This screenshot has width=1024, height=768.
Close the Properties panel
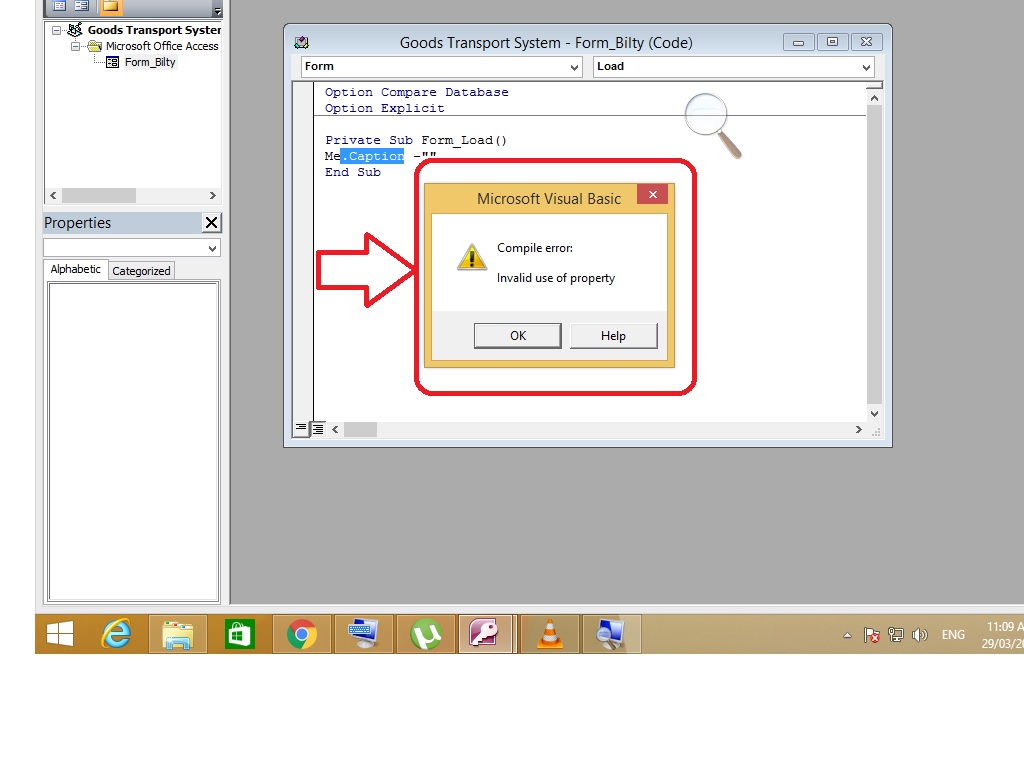[x=211, y=223]
